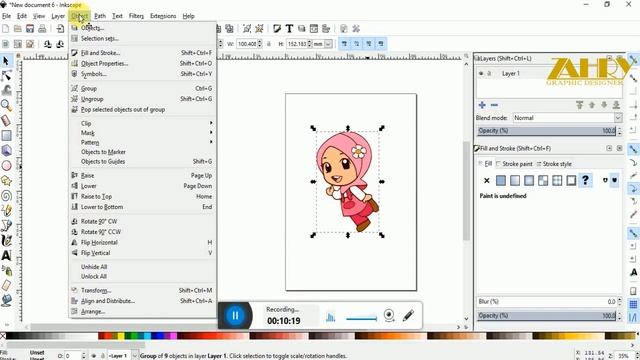This screenshot has width=640, height=360.
Task: Select the Rectangle tool
Action: point(6,135)
